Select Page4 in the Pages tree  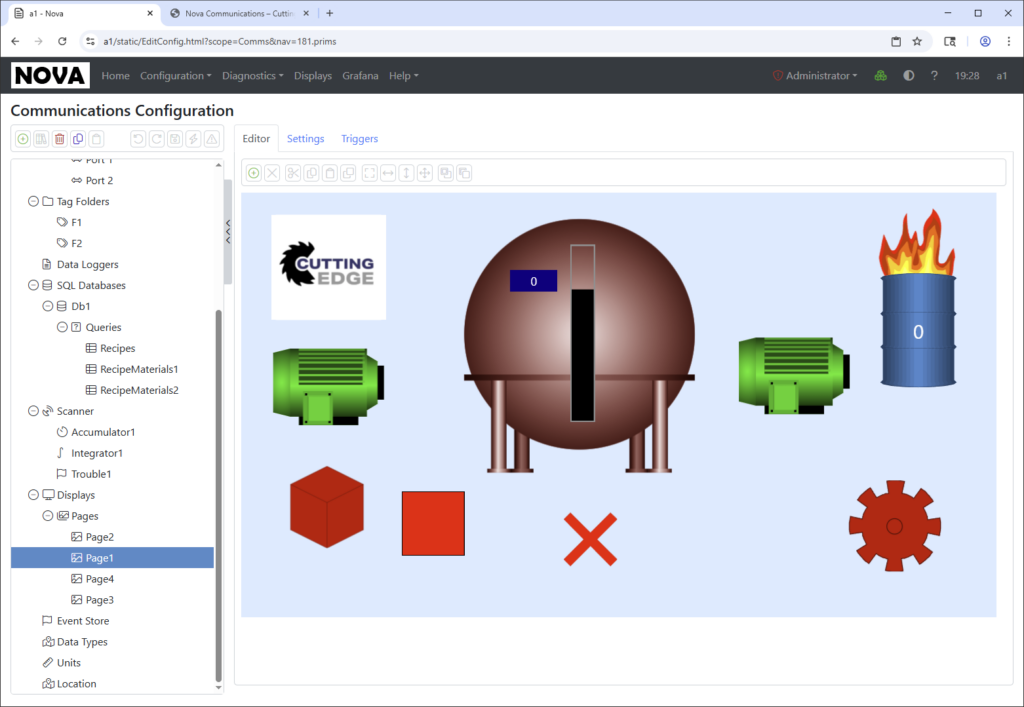click(x=99, y=579)
